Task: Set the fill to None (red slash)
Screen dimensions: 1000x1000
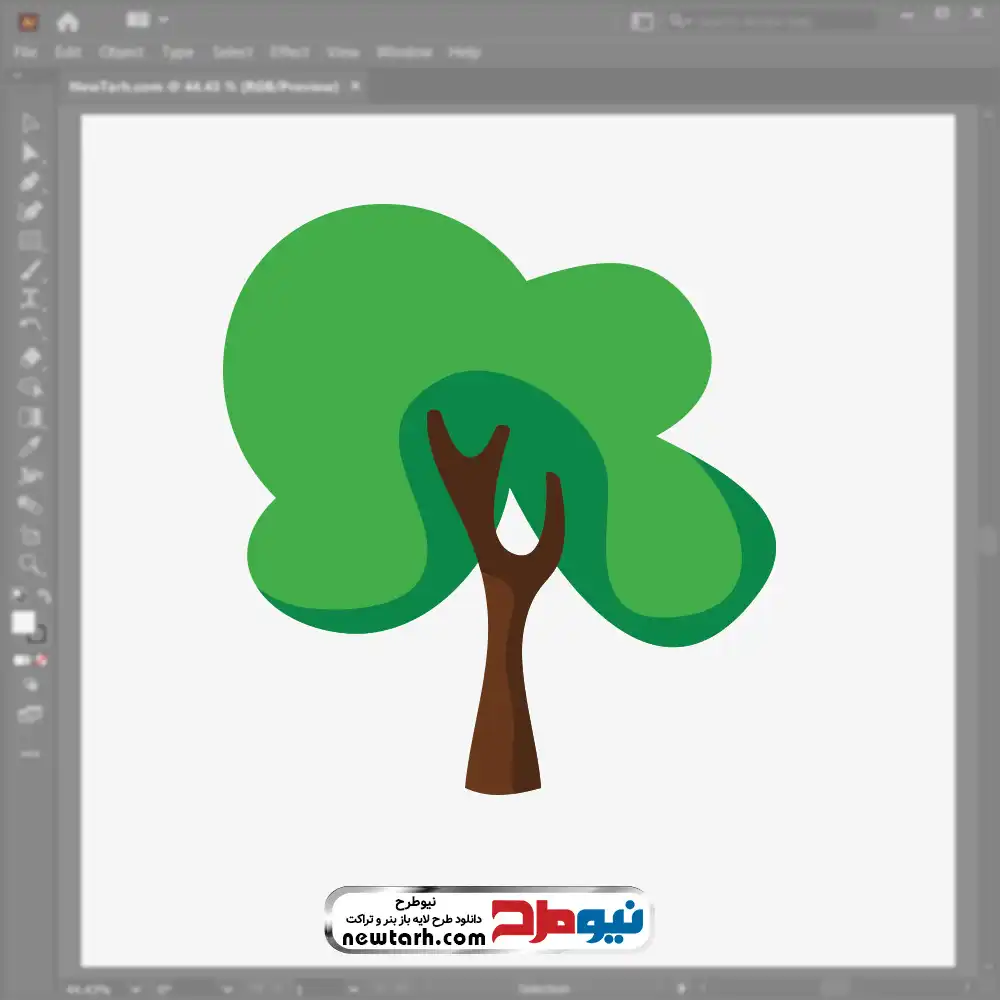Action: pos(41,660)
